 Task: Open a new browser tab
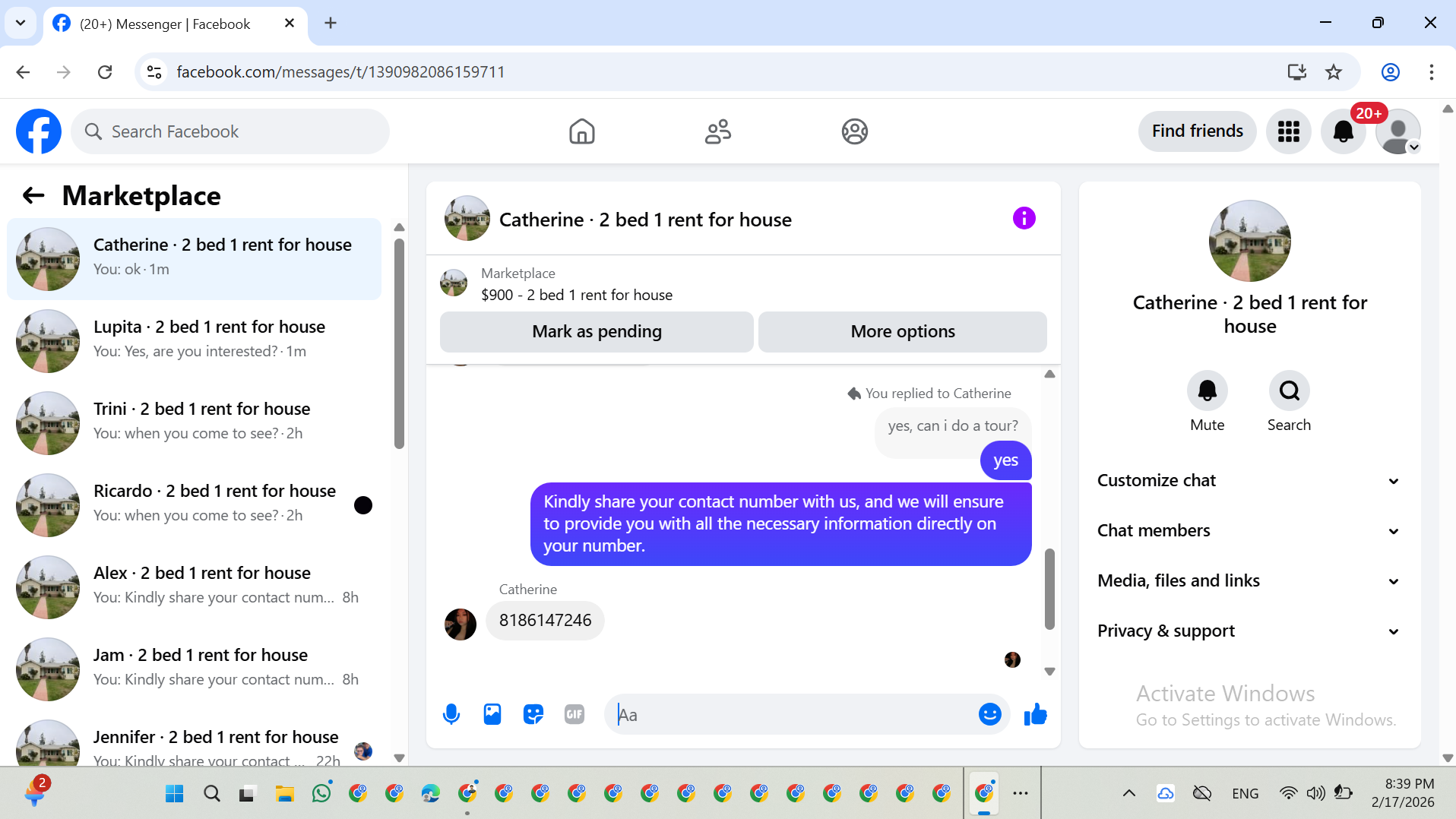pyautogui.click(x=331, y=23)
